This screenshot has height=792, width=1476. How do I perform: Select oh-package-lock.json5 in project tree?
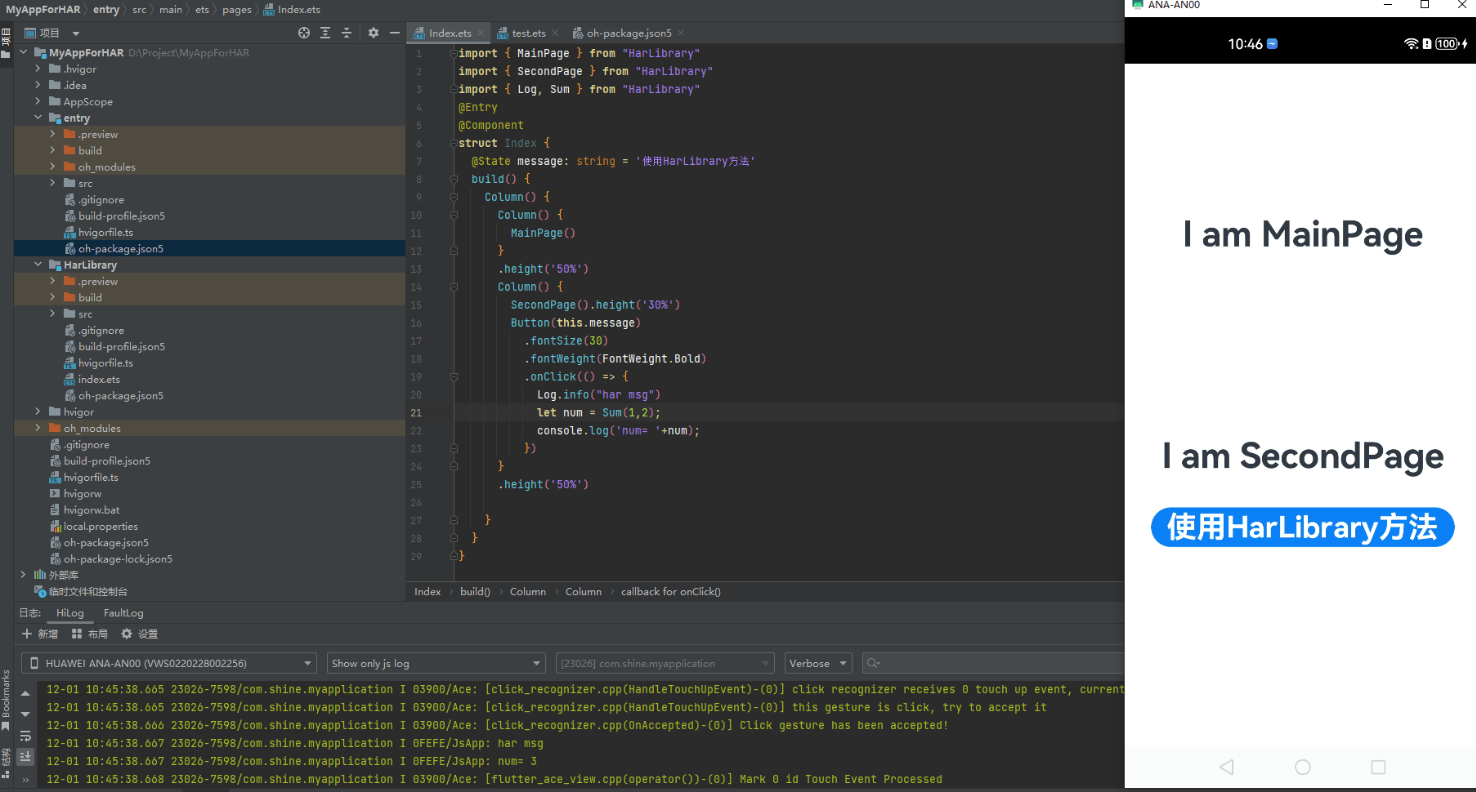pyautogui.click(x=118, y=559)
